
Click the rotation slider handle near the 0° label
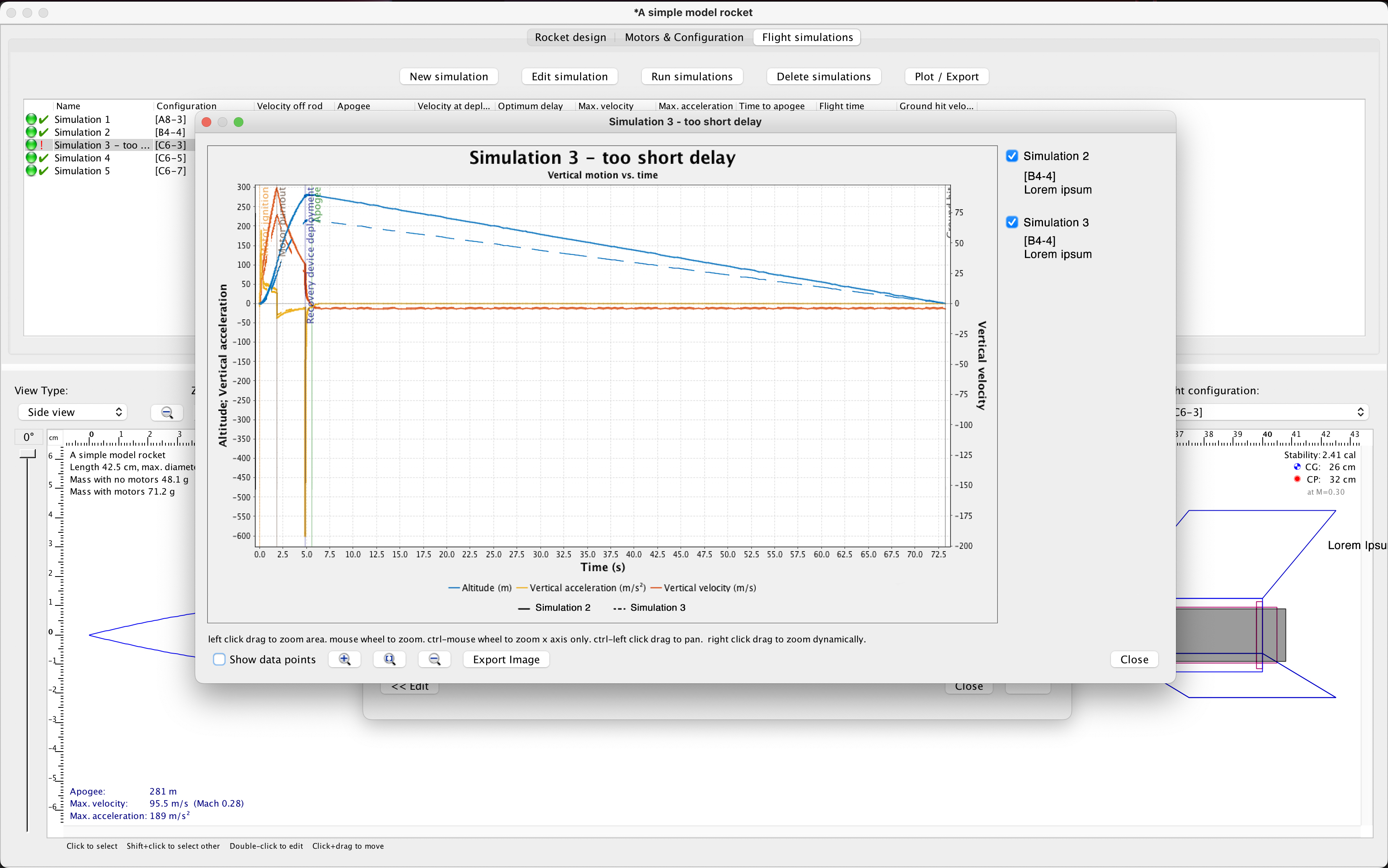(x=28, y=454)
